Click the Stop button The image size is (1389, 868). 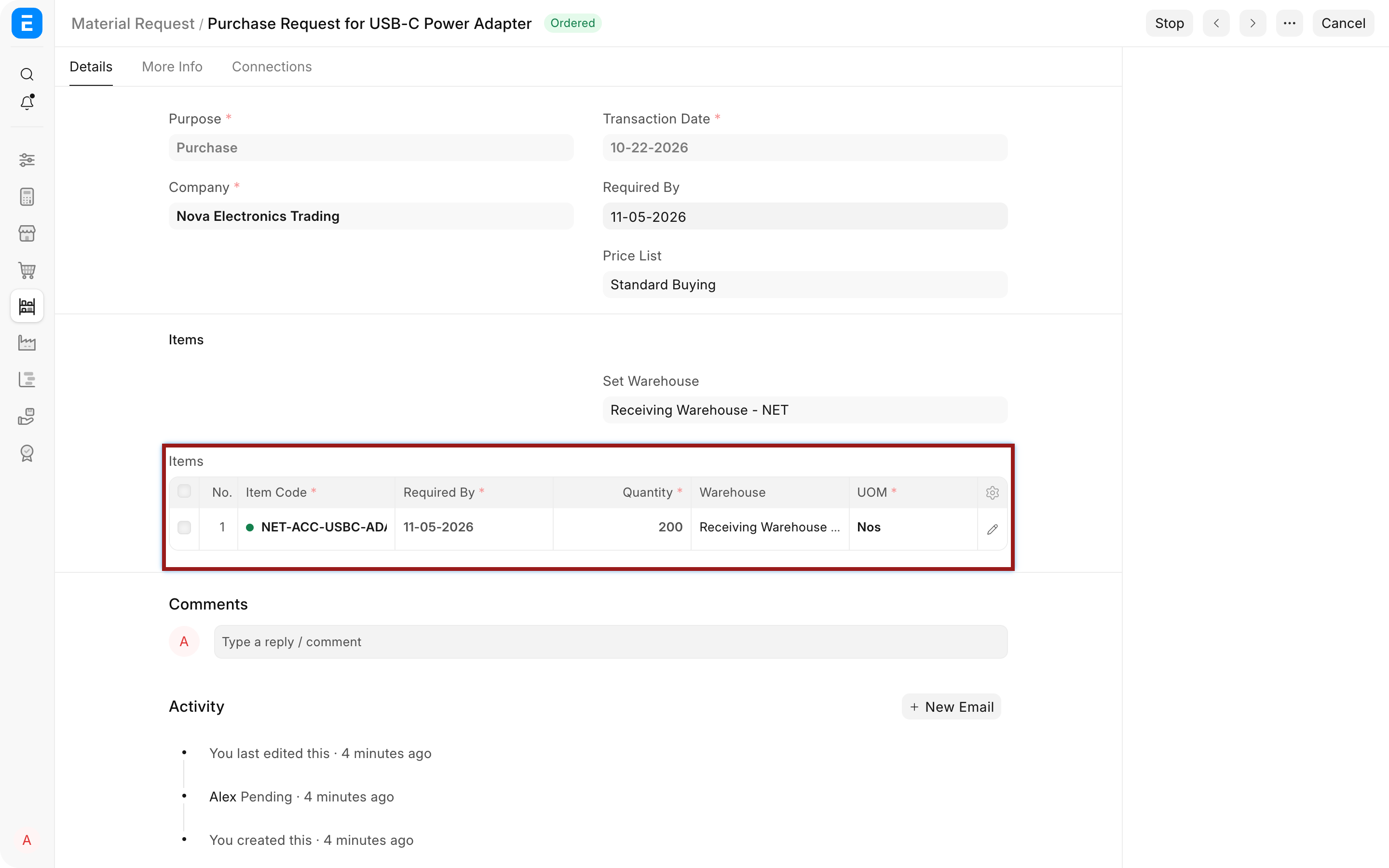tap(1169, 23)
